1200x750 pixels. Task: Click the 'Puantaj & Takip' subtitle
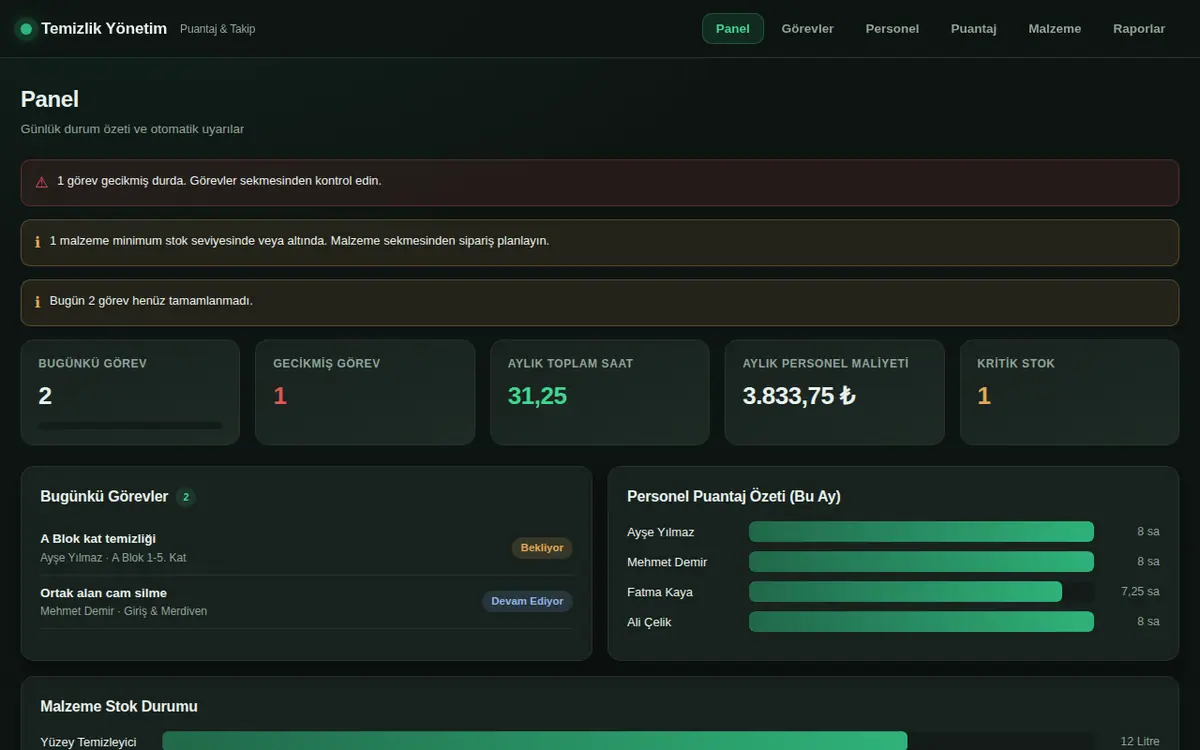point(217,29)
